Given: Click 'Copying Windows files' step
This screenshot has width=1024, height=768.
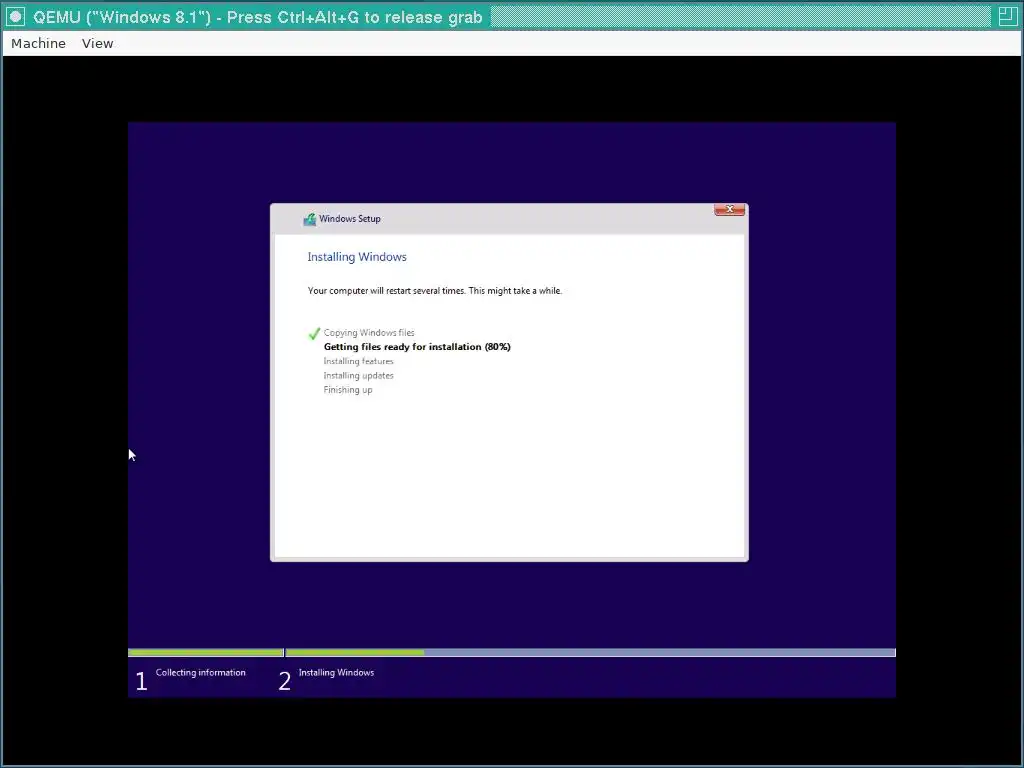Looking at the screenshot, I should (369, 332).
